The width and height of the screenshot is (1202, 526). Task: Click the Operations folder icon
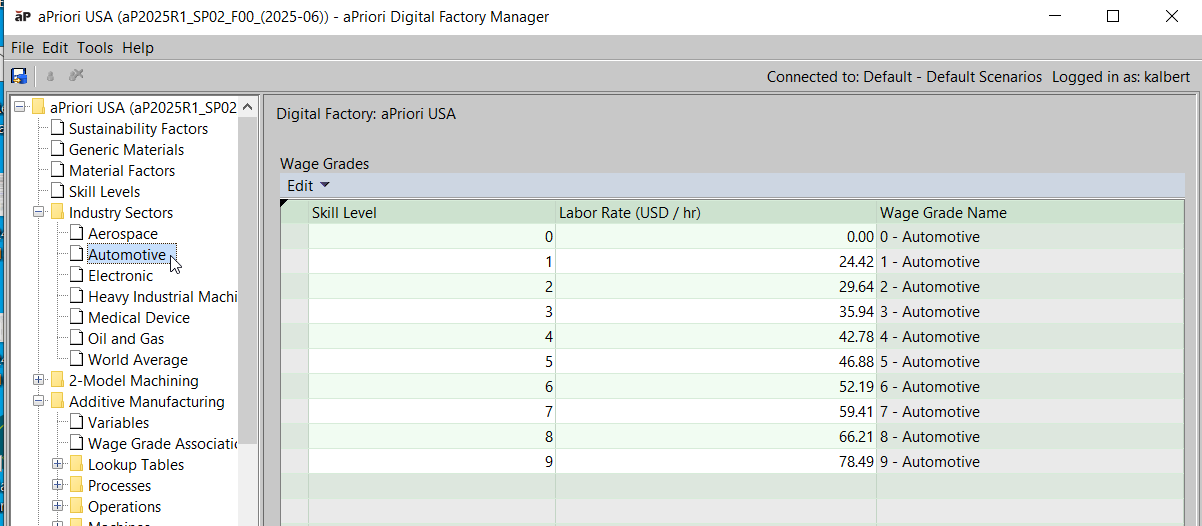click(77, 506)
